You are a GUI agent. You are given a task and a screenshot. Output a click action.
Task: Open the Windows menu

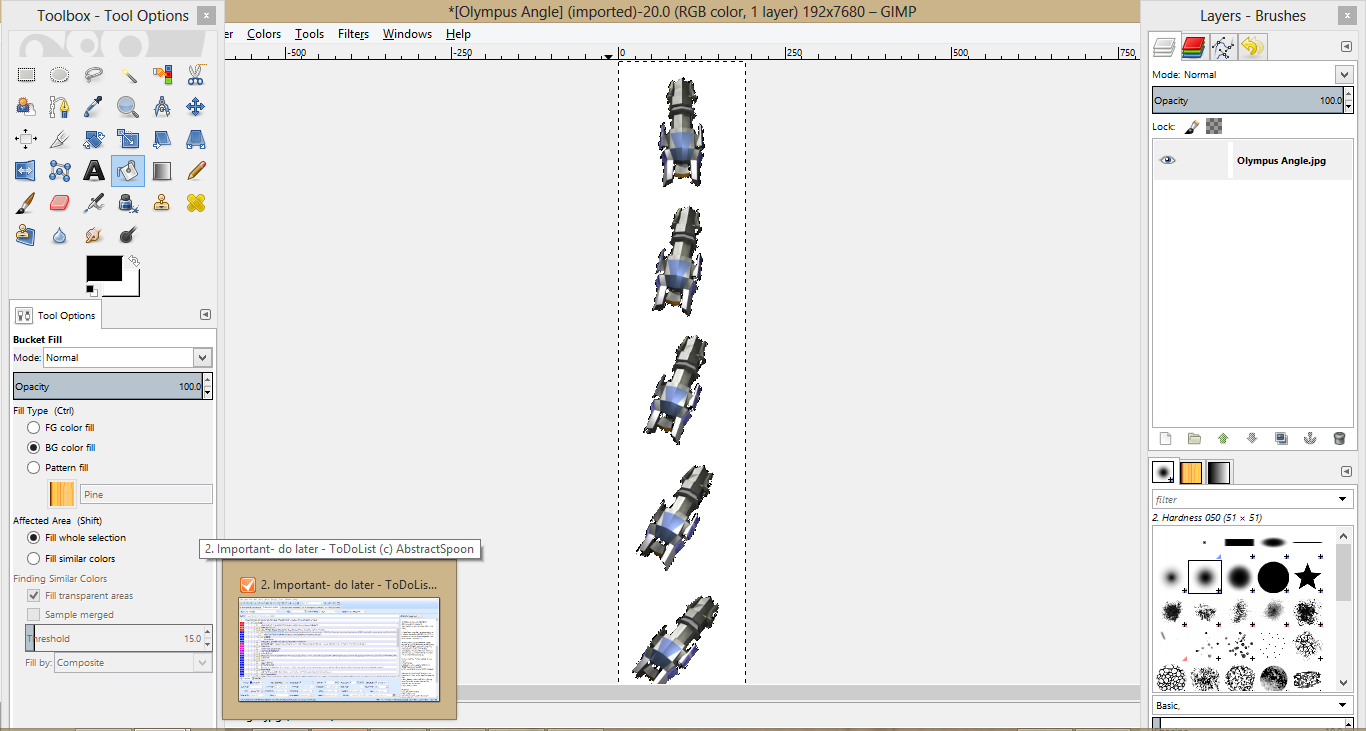[407, 34]
